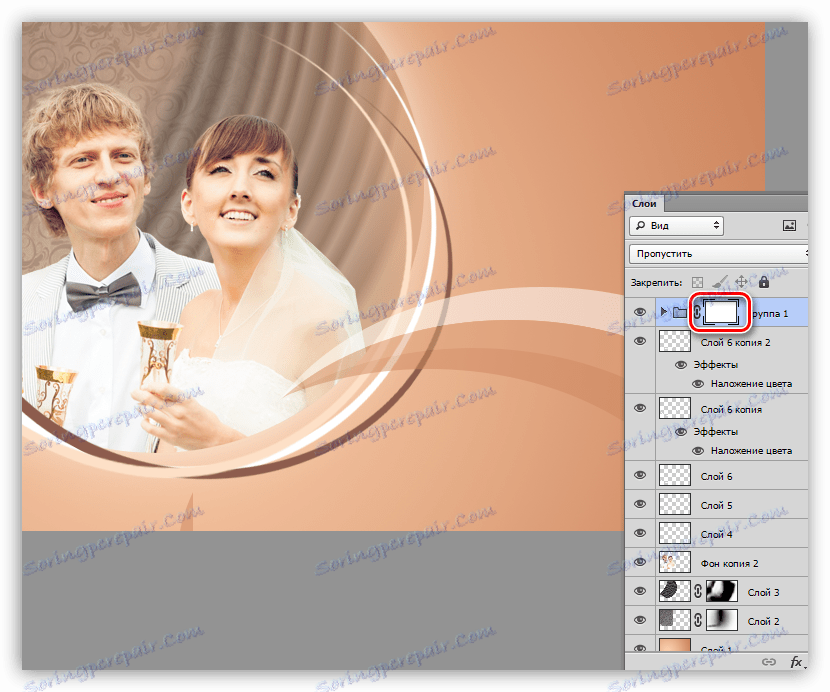The image size is (830, 692).
Task: Select the layer named Слой 6 копия
Action: [x=731, y=409]
